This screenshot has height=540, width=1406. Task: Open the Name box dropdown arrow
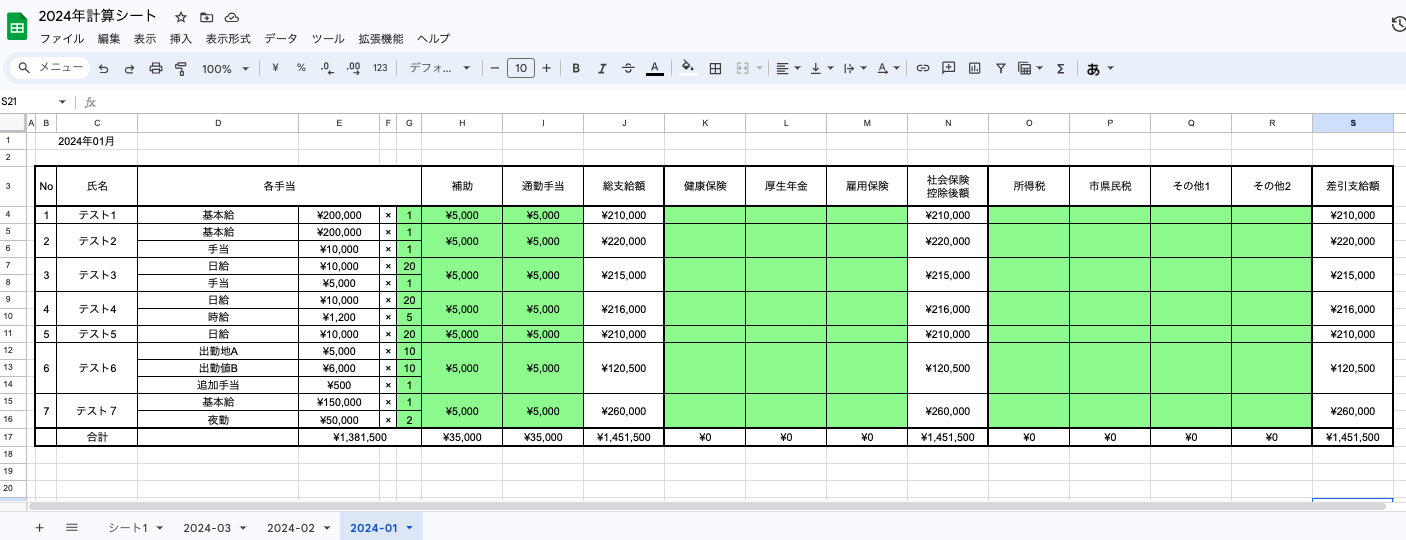click(x=62, y=102)
